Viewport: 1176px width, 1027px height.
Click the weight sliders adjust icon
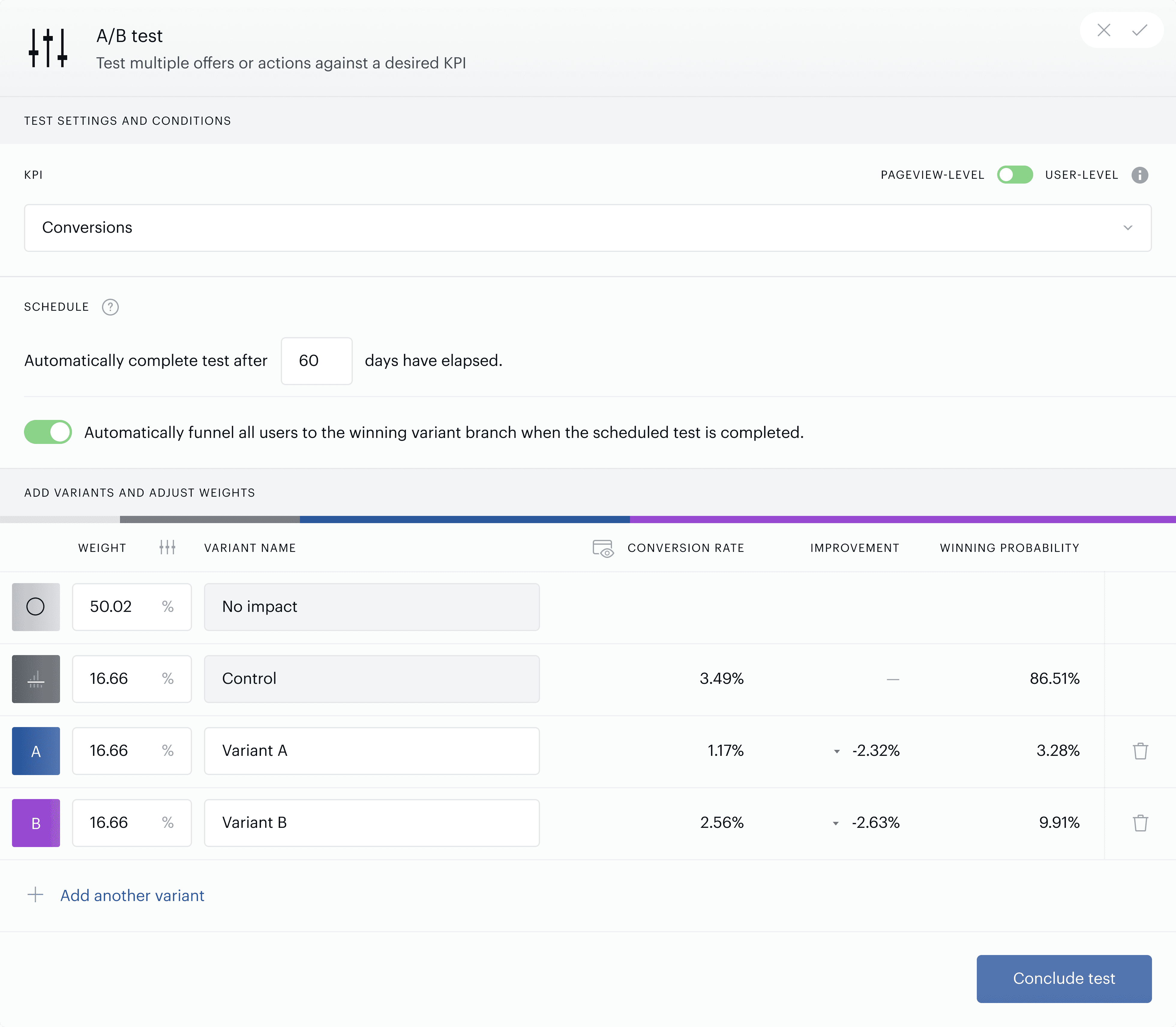167,547
